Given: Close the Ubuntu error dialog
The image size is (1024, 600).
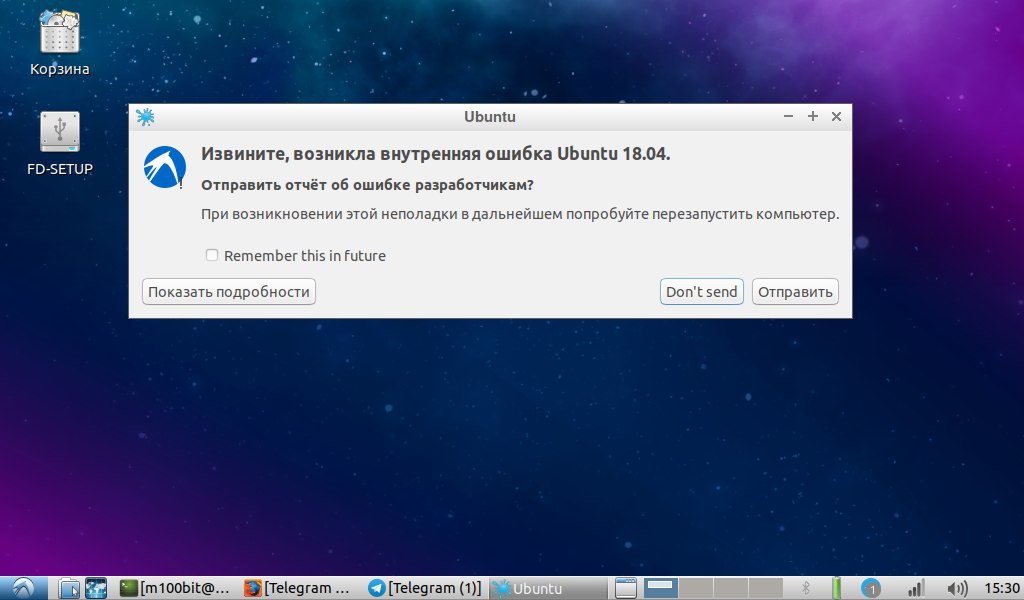Looking at the screenshot, I should (836, 116).
